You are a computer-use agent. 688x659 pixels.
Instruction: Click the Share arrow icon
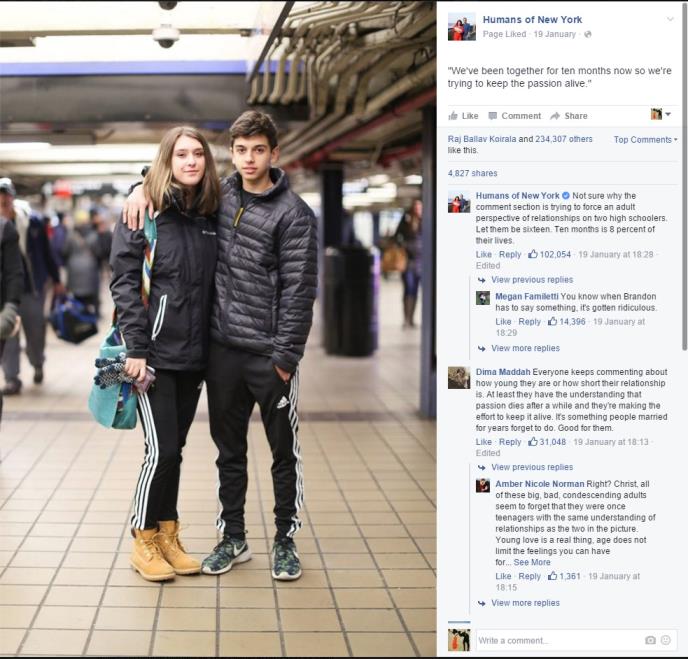tap(555, 116)
